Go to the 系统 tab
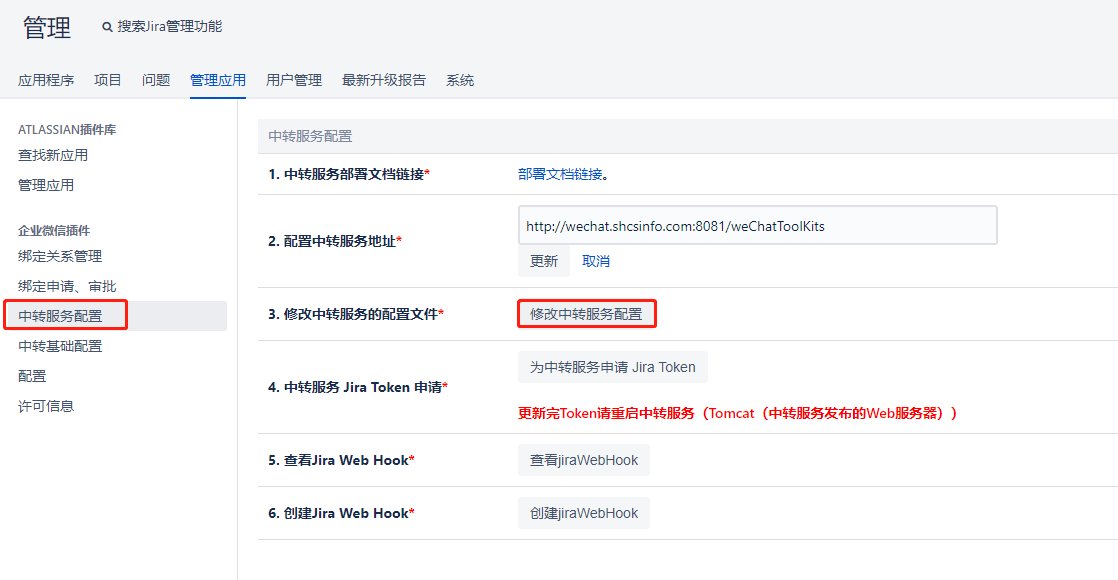1118x580 pixels. [x=460, y=80]
